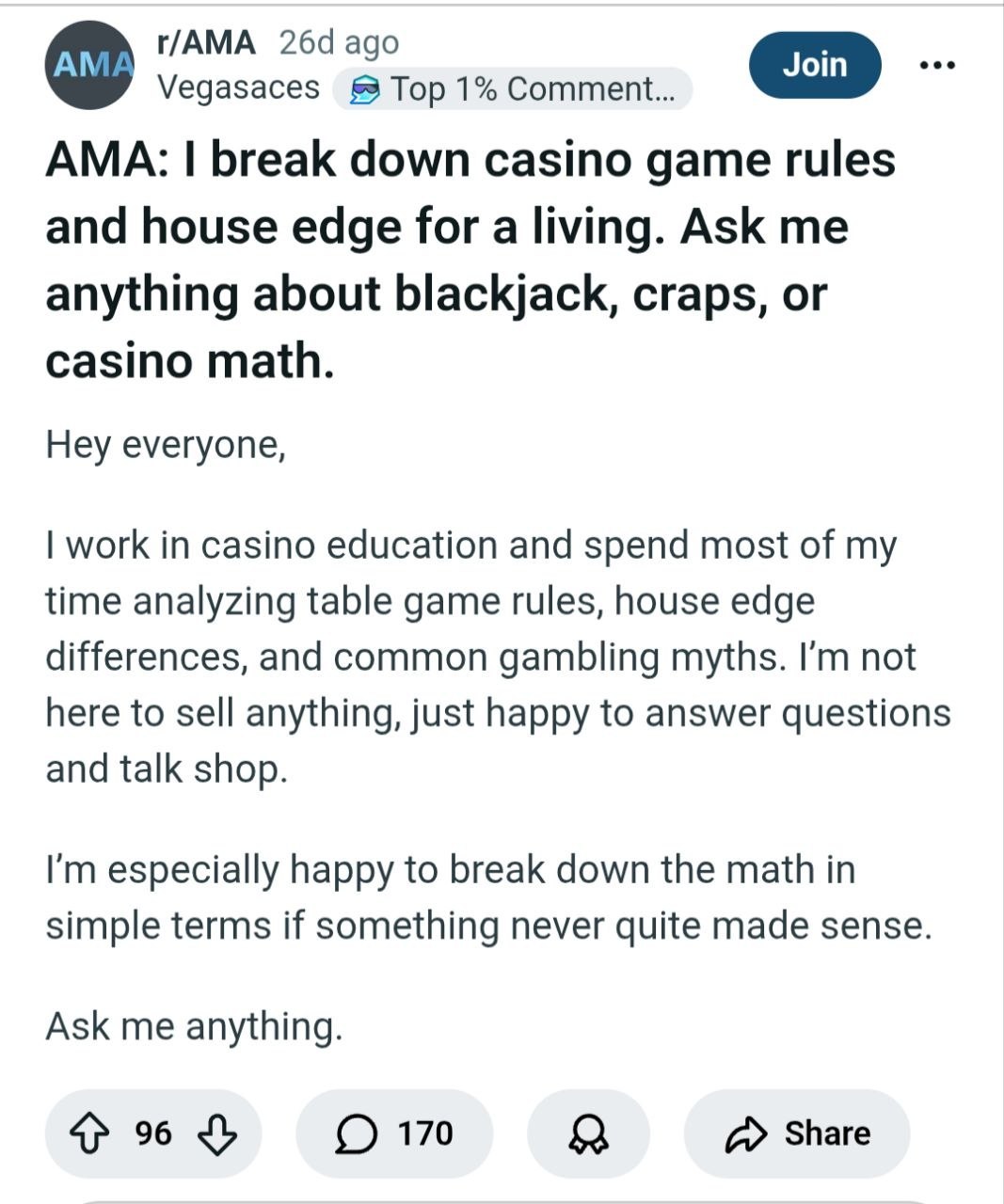Viewport: 1004px width, 1204px height.
Task: Tap the Share arrow icon
Action: 744,1134
